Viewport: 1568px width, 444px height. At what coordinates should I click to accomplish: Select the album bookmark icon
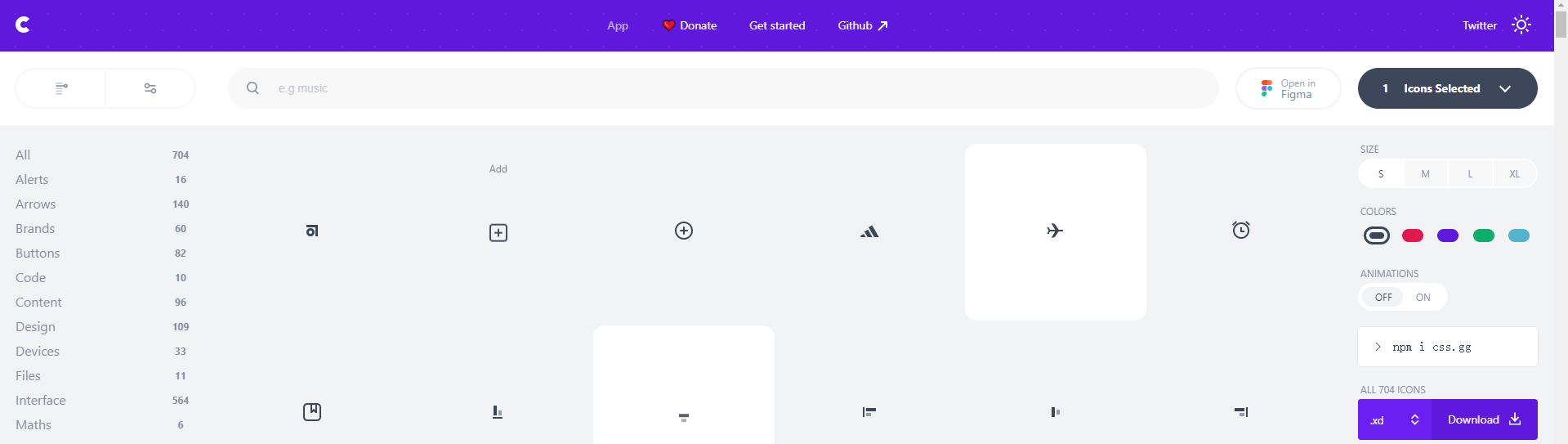pyautogui.click(x=312, y=412)
